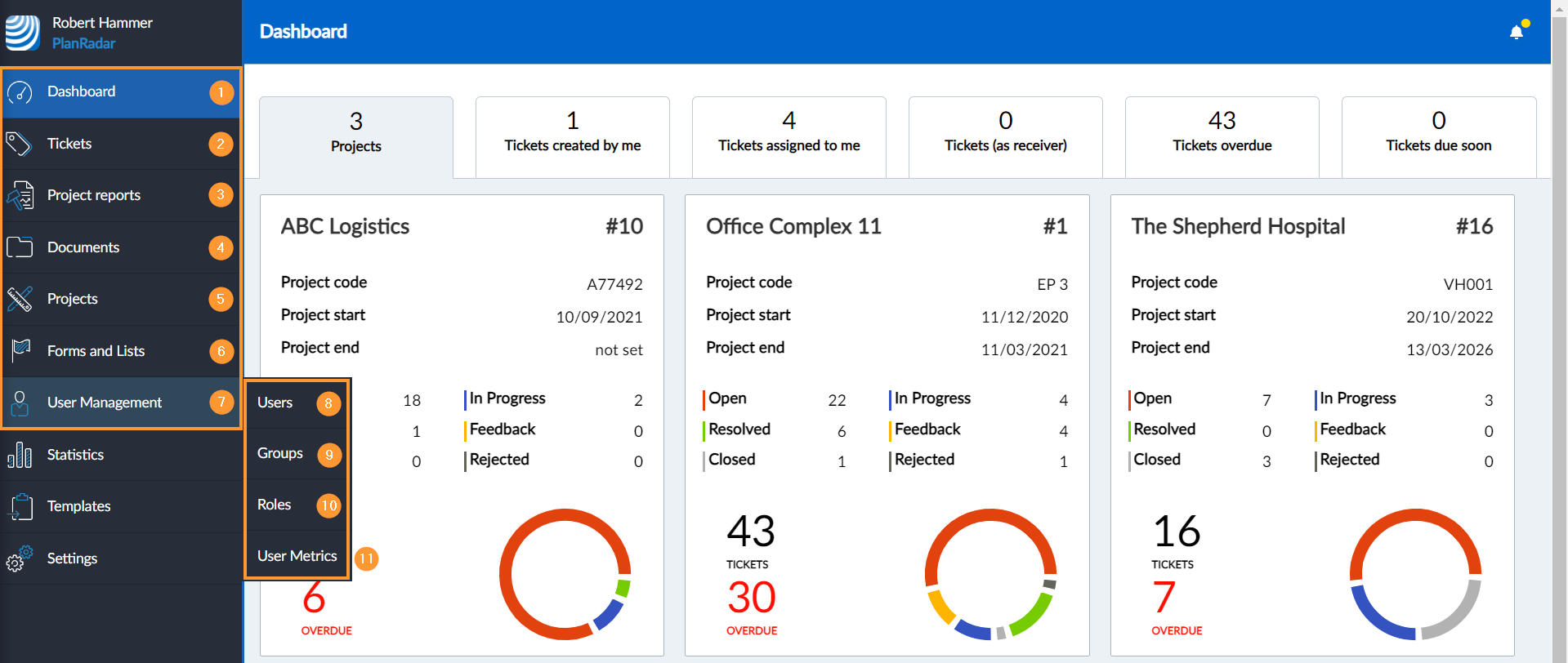Click the Documents folder icon
1568x663 pixels.
click(x=20, y=247)
